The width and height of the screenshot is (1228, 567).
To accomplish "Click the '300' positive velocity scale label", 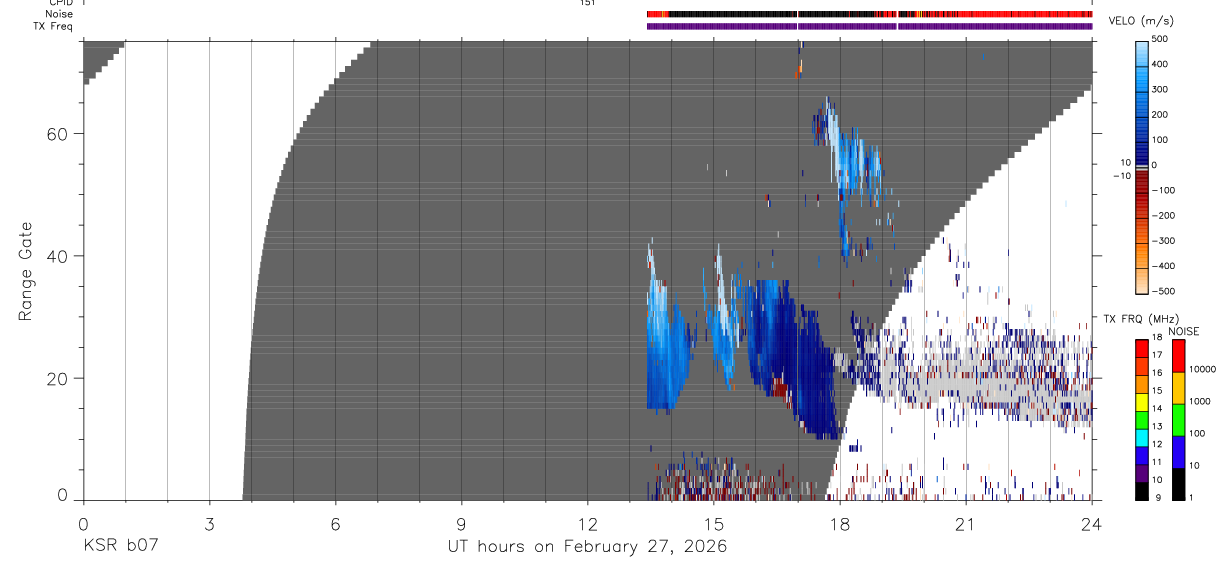I will [x=1162, y=89].
